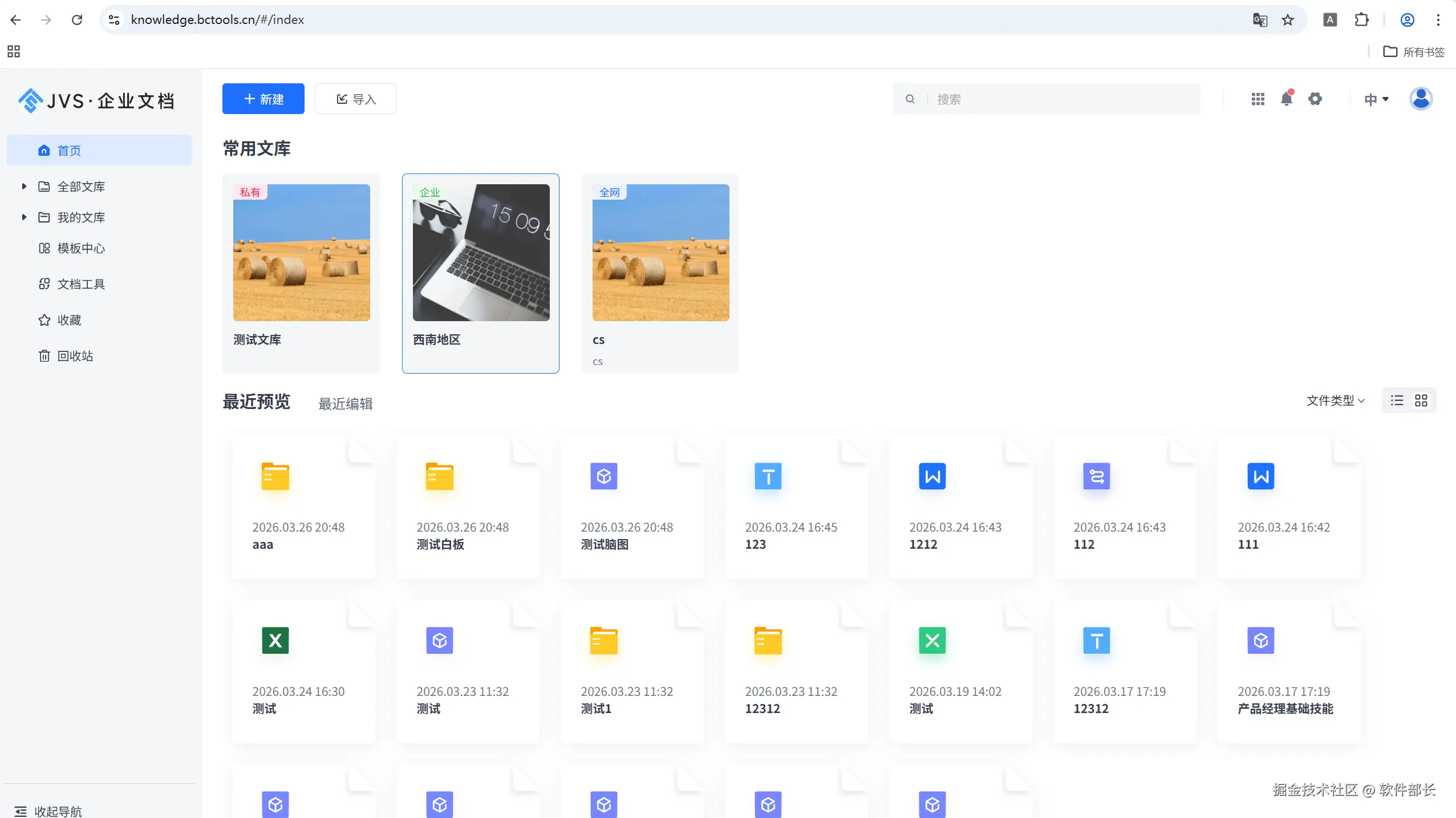Open the app grid launcher icon
The image size is (1456, 818).
pos(1258,99)
